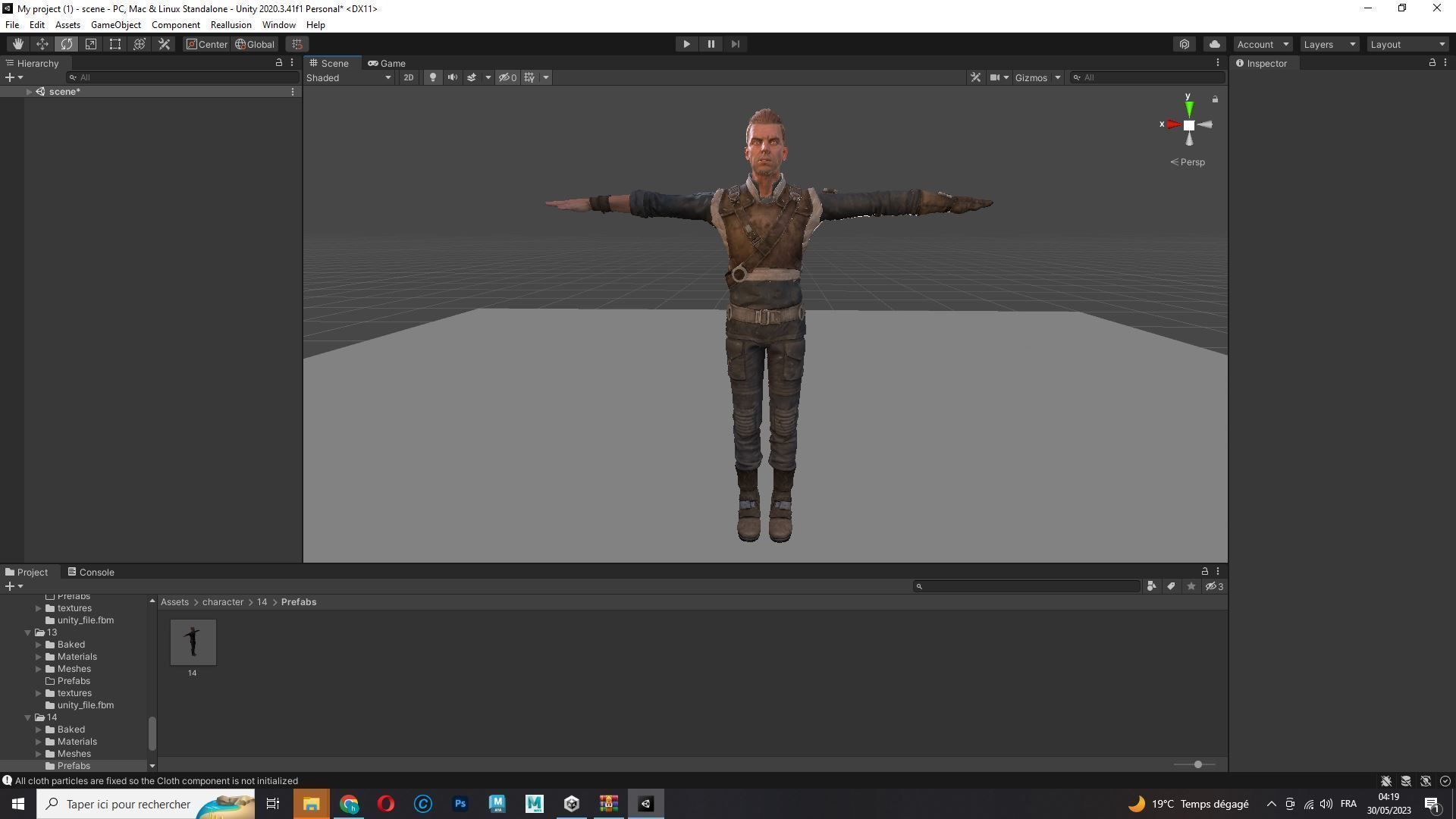Lock the Inspector panel

click(1432, 63)
